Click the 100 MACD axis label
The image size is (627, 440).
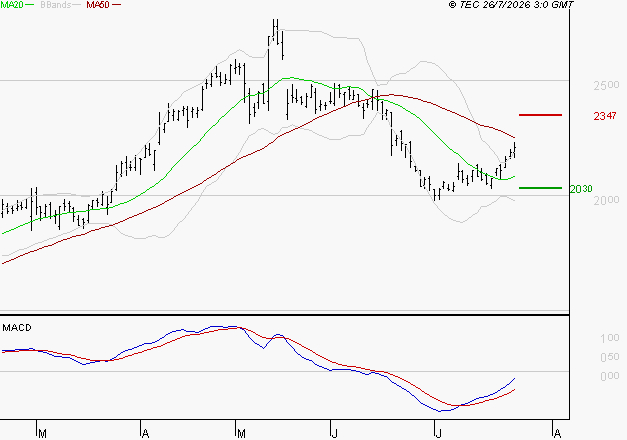[x=610, y=338]
